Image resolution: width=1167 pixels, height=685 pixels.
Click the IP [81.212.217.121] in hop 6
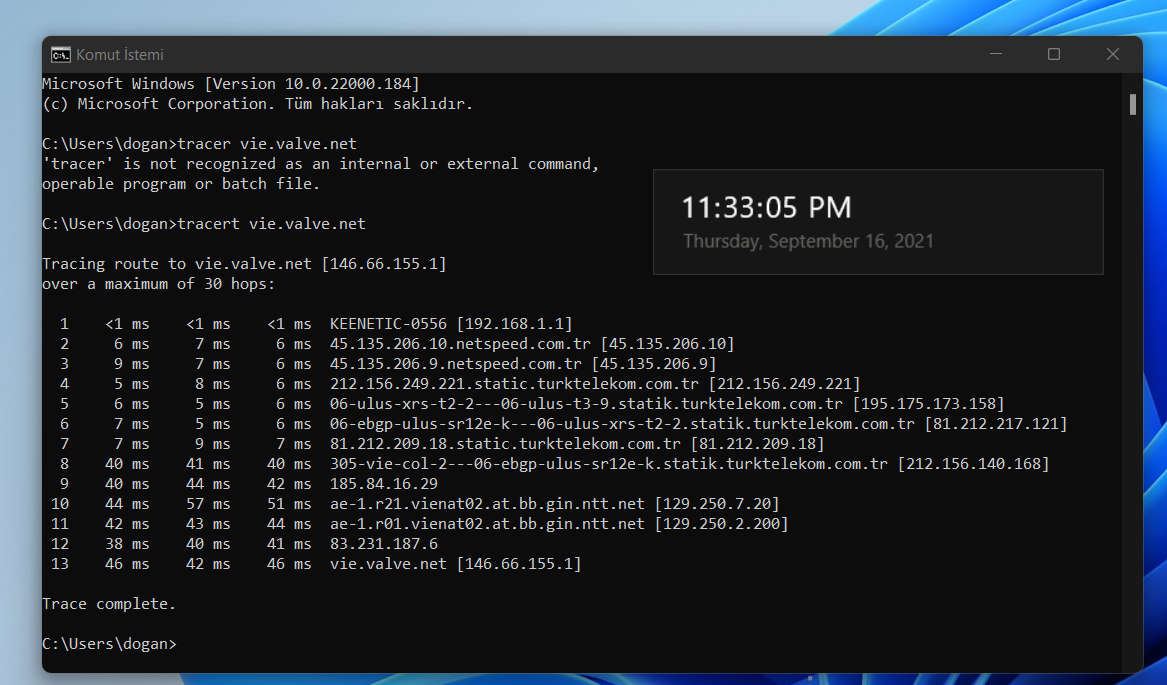tap(996, 424)
